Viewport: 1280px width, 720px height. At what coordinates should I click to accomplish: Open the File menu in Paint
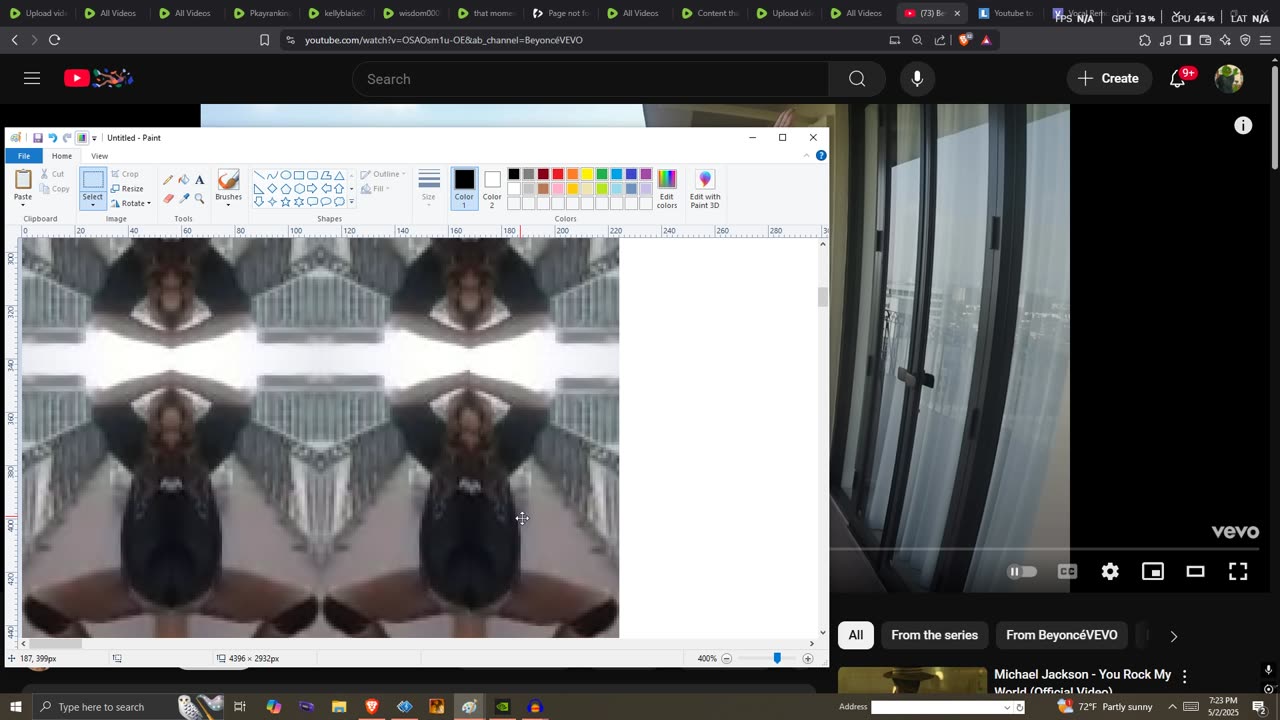tap(24, 156)
